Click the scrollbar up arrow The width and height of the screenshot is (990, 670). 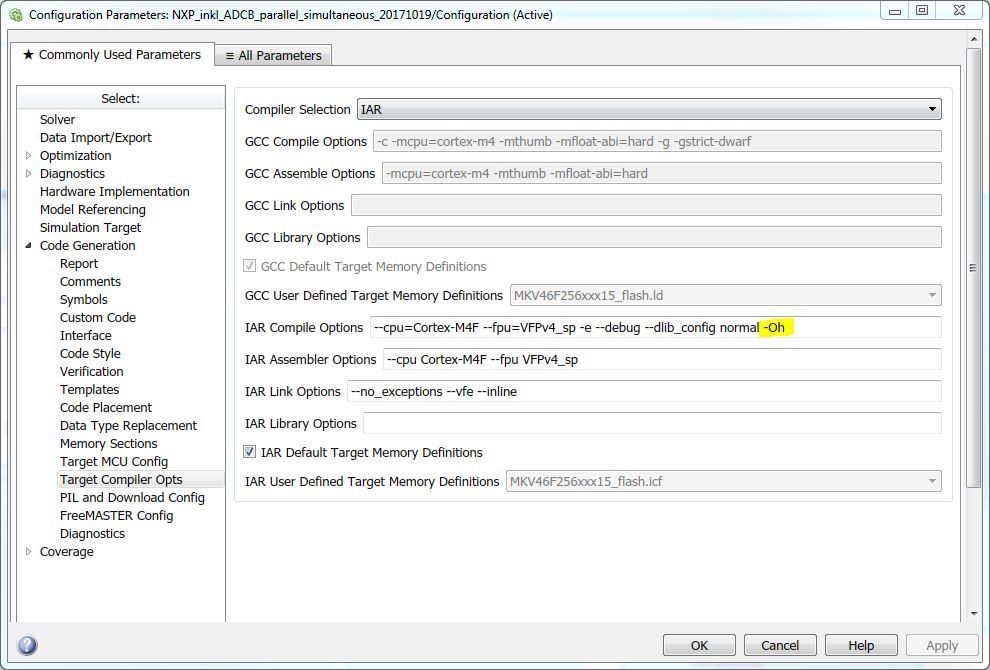pyautogui.click(x=973, y=39)
